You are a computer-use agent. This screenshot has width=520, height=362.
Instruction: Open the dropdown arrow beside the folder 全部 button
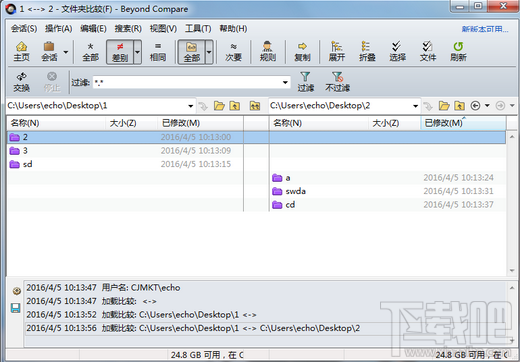click(x=209, y=52)
